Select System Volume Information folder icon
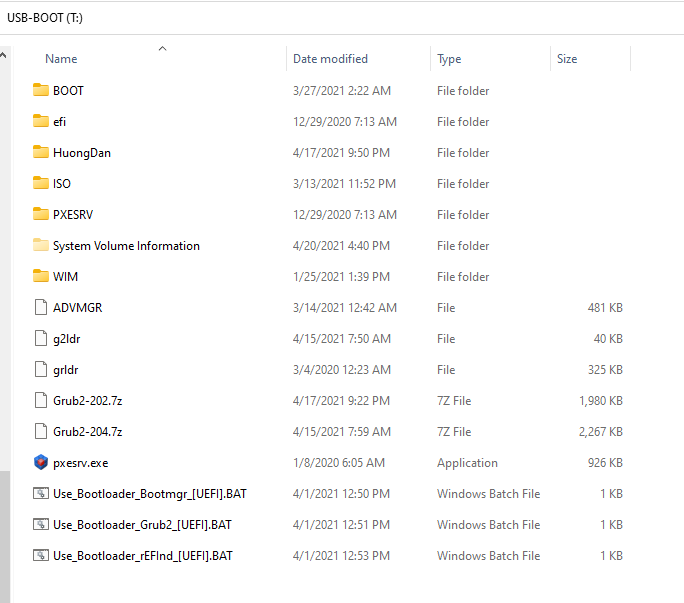684x603 pixels. click(41, 245)
